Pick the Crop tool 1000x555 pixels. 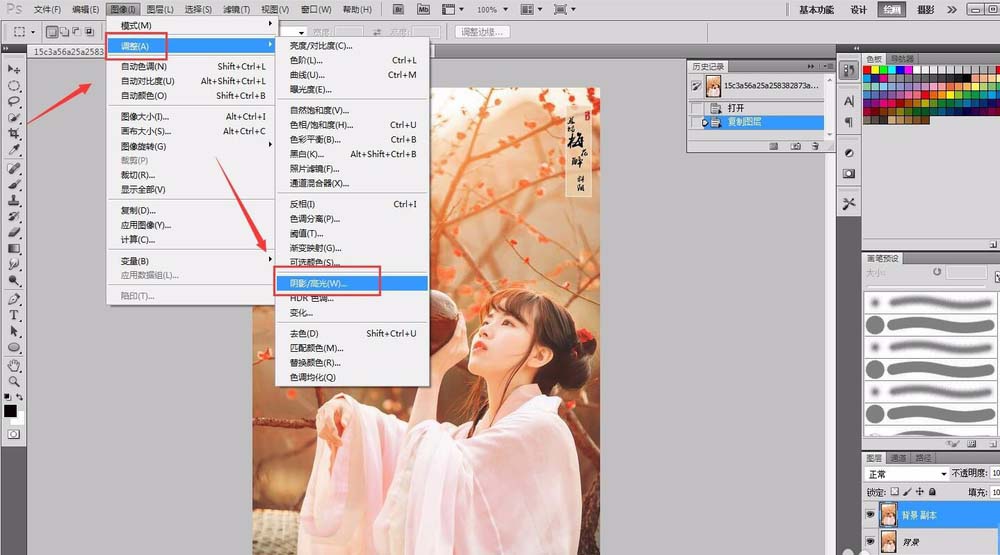pos(14,133)
